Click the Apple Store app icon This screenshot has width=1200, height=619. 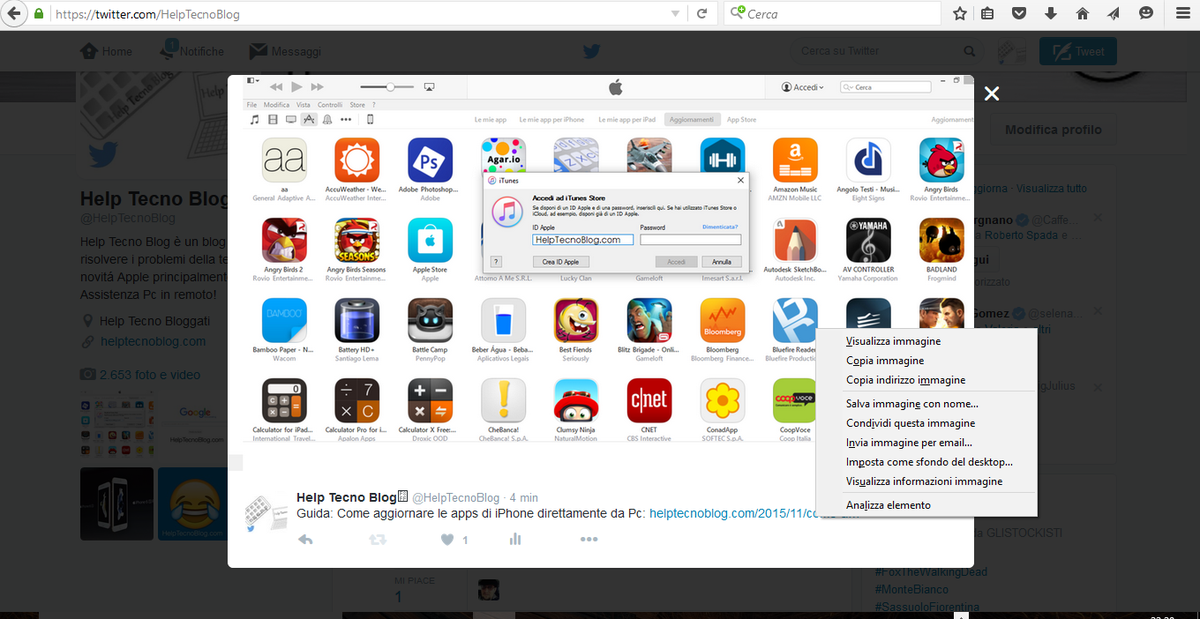[x=430, y=240]
